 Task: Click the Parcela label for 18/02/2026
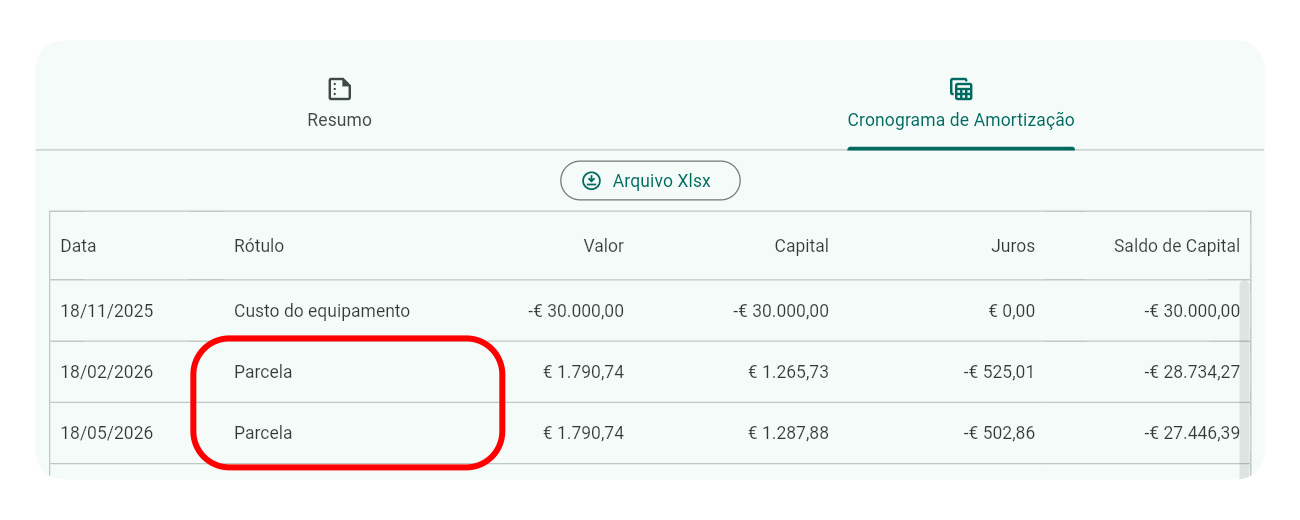[263, 372]
